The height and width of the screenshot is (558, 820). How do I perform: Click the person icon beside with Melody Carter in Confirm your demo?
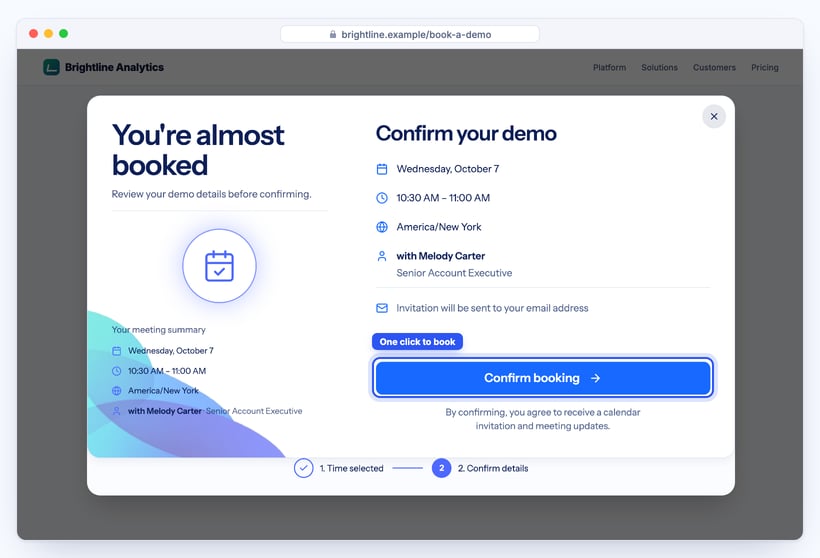pyautogui.click(x=382, y=256)
